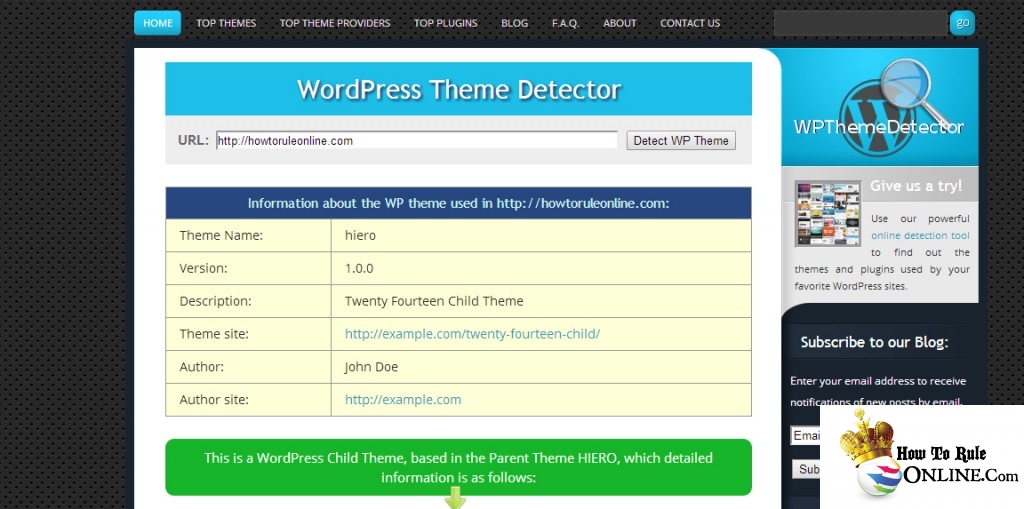1024x509 pixels.
Task: Open the ABOUT page
Action: (620, 23)
